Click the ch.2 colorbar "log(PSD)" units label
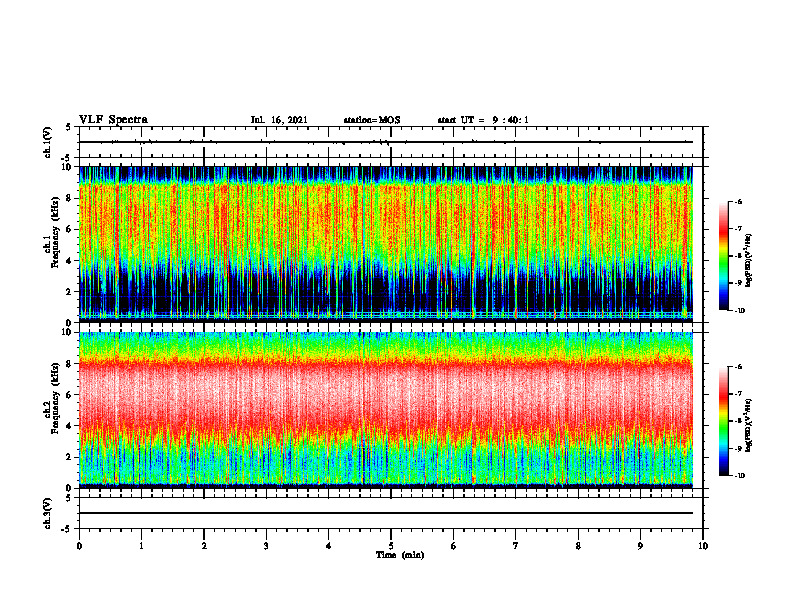Viewport: 792px width, 612px height. click(x=748, y=426)
